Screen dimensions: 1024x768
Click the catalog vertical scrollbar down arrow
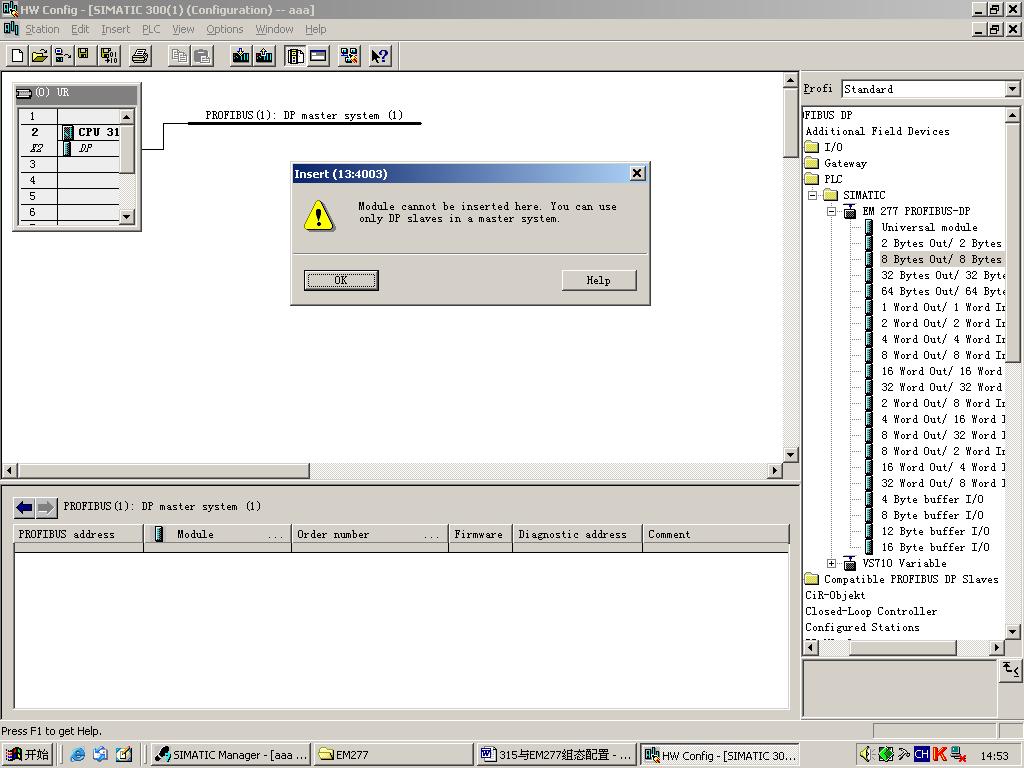[1012, 632]
